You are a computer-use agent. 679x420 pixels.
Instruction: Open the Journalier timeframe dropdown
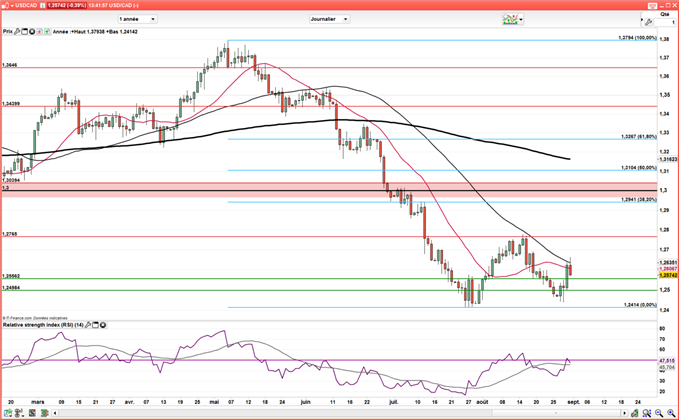(329, 19)
